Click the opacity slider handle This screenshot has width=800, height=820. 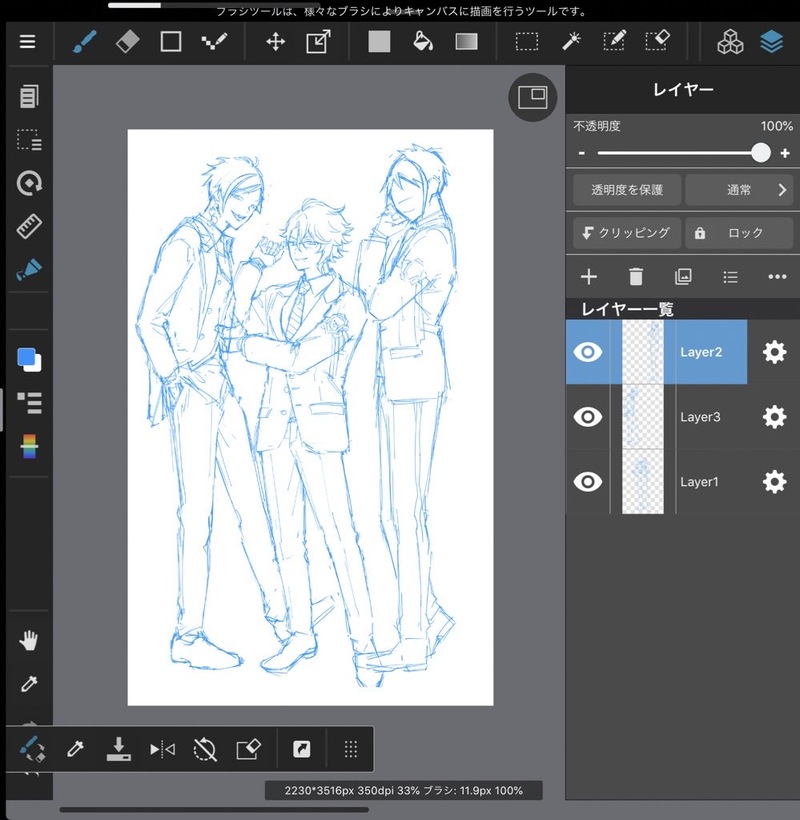point(761,153)
